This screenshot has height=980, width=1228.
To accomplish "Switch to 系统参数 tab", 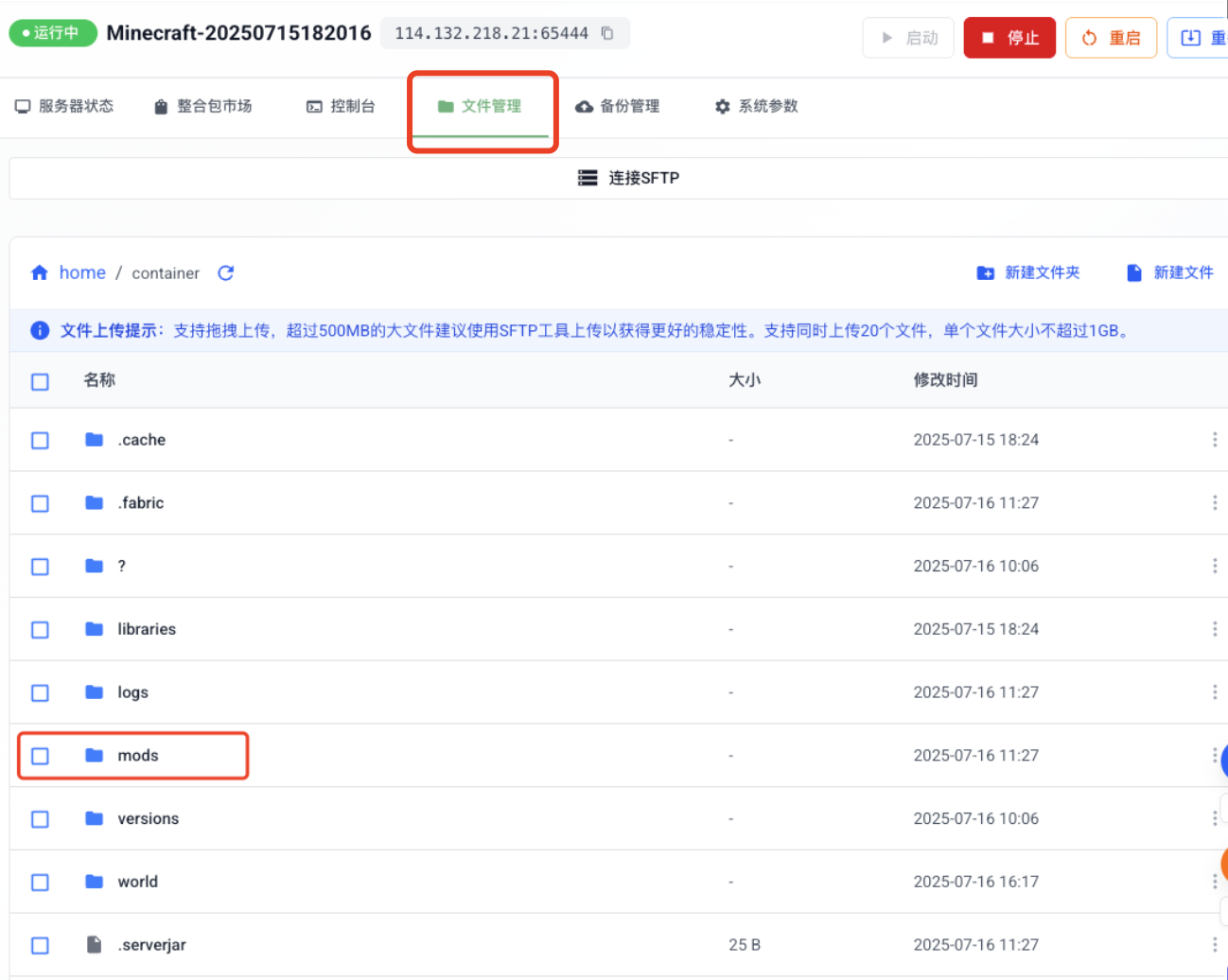I will (x=756, y=106).
